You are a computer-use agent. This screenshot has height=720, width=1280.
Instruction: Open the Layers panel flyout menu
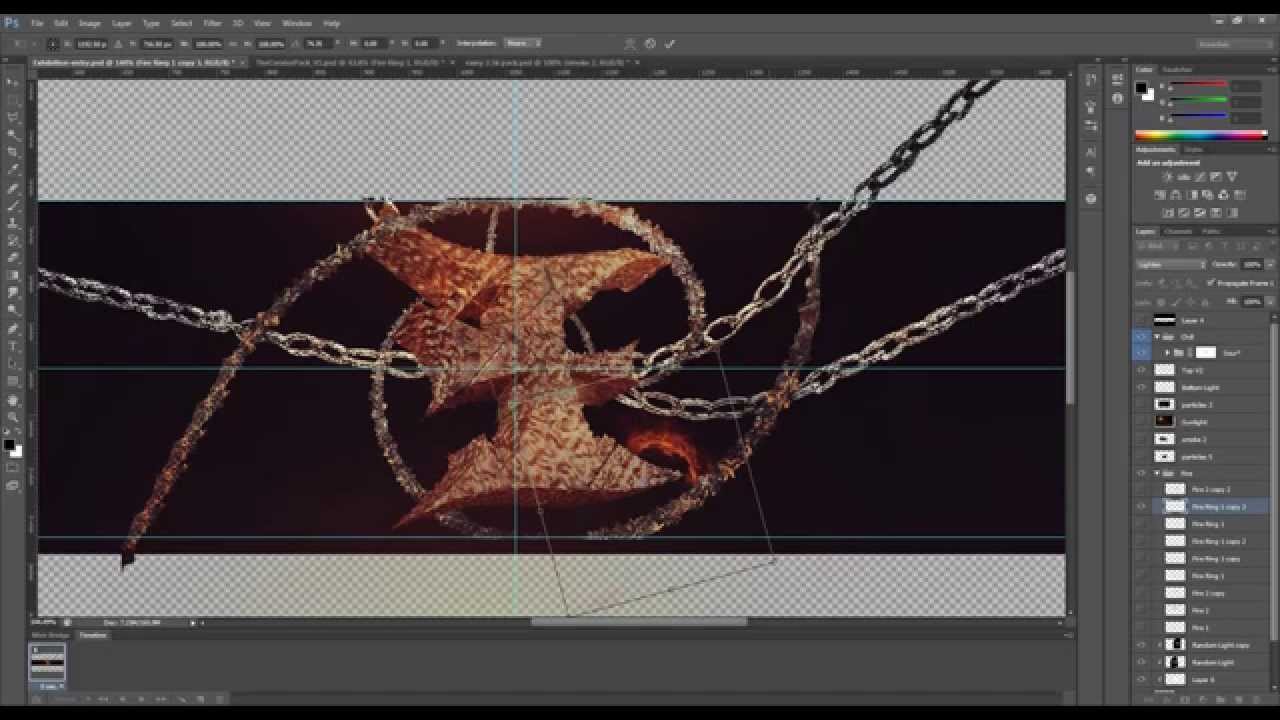1270,231
